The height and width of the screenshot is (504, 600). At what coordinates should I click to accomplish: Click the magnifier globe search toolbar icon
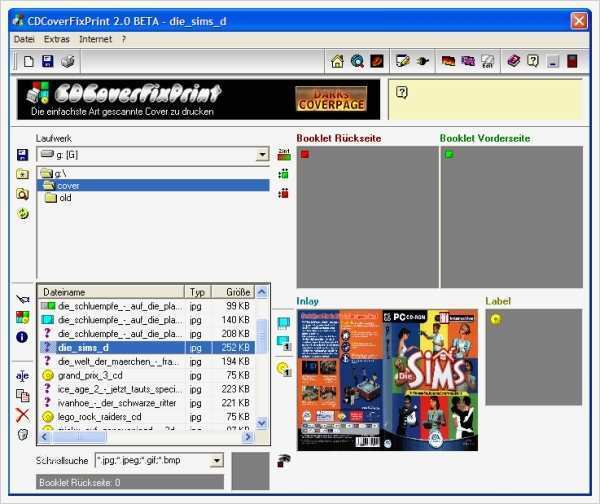coord(357,61)
